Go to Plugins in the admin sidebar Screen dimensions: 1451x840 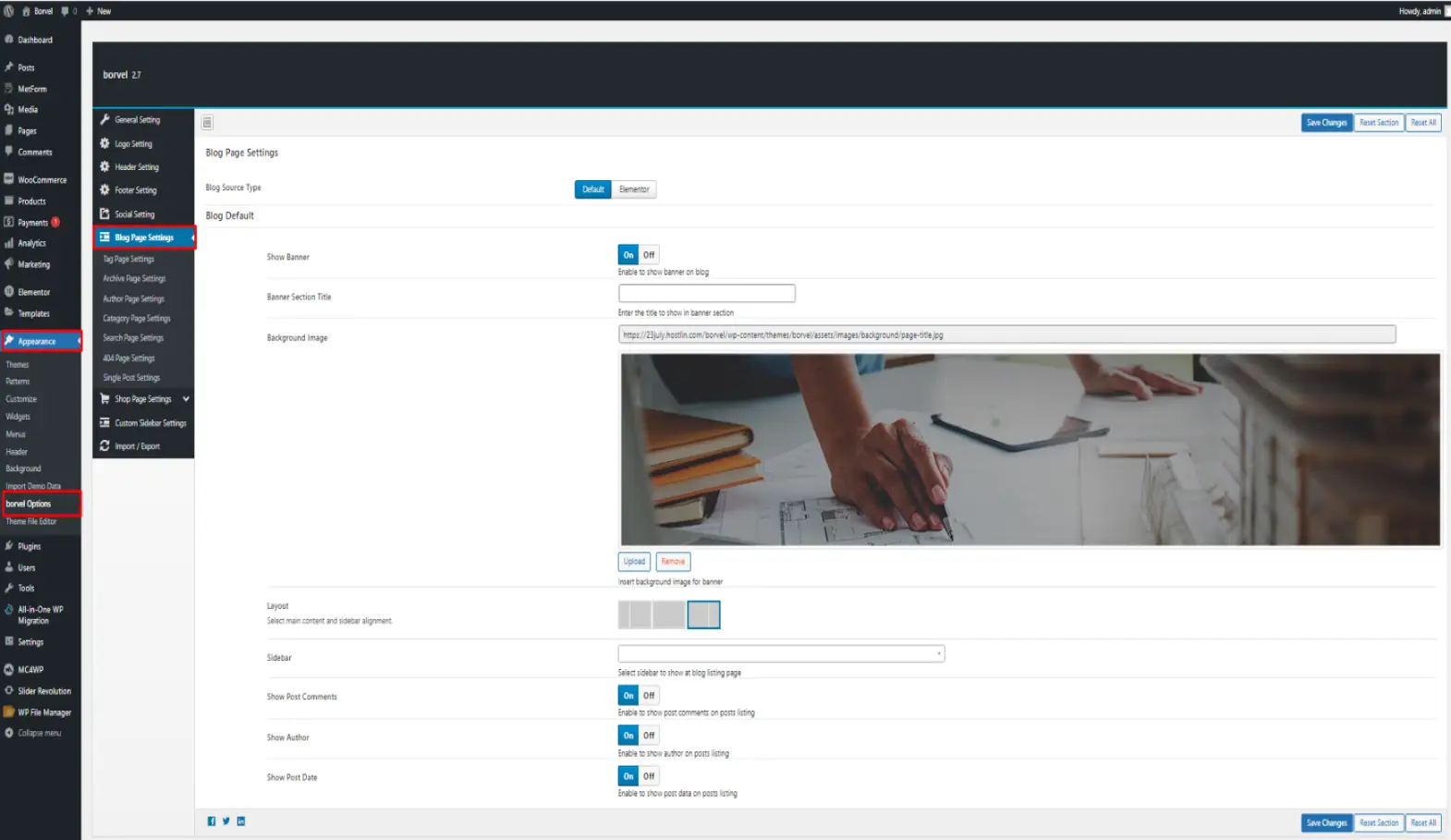(30, 547)
